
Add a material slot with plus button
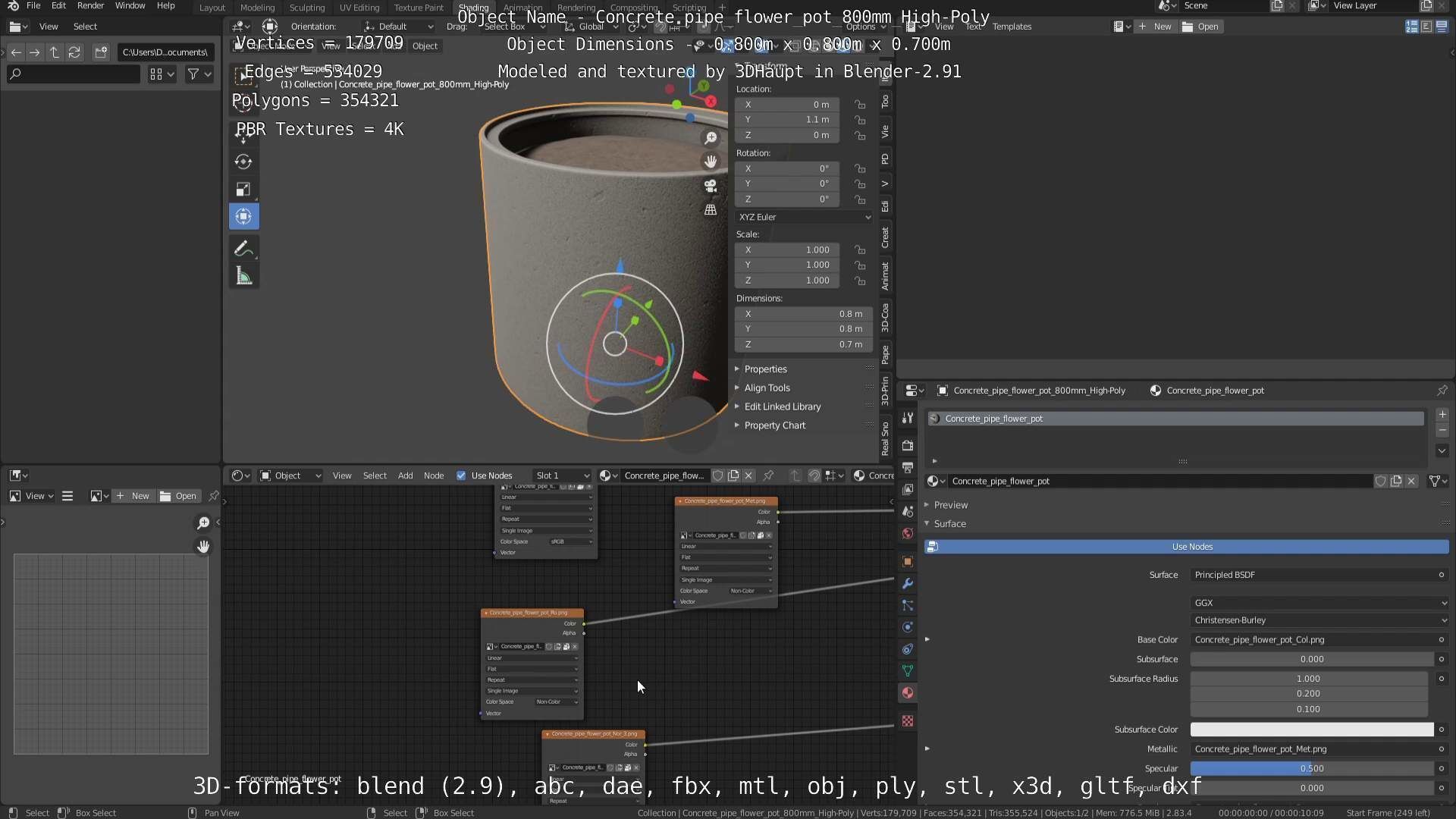[x=1442, y=415]
